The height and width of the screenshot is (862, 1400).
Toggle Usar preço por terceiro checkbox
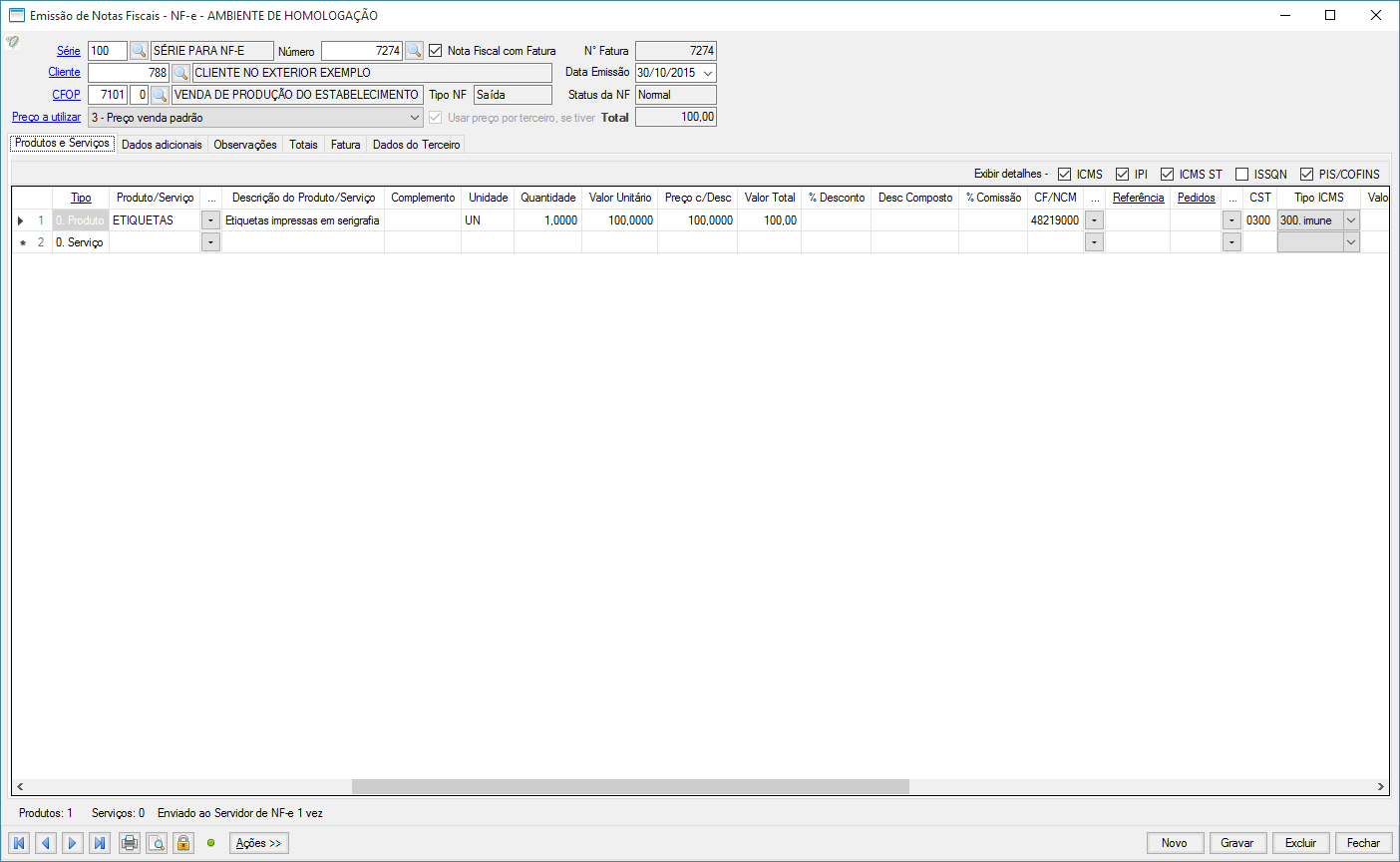coord(436,118)
